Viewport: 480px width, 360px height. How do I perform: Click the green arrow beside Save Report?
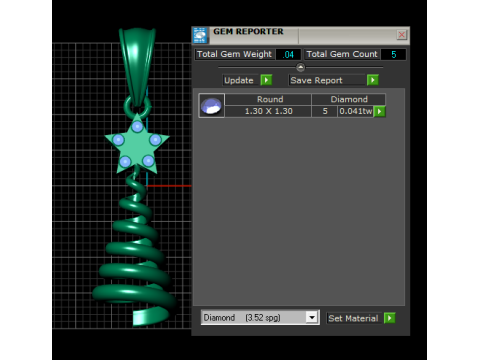pyautogui.click(x=373, y=80)
